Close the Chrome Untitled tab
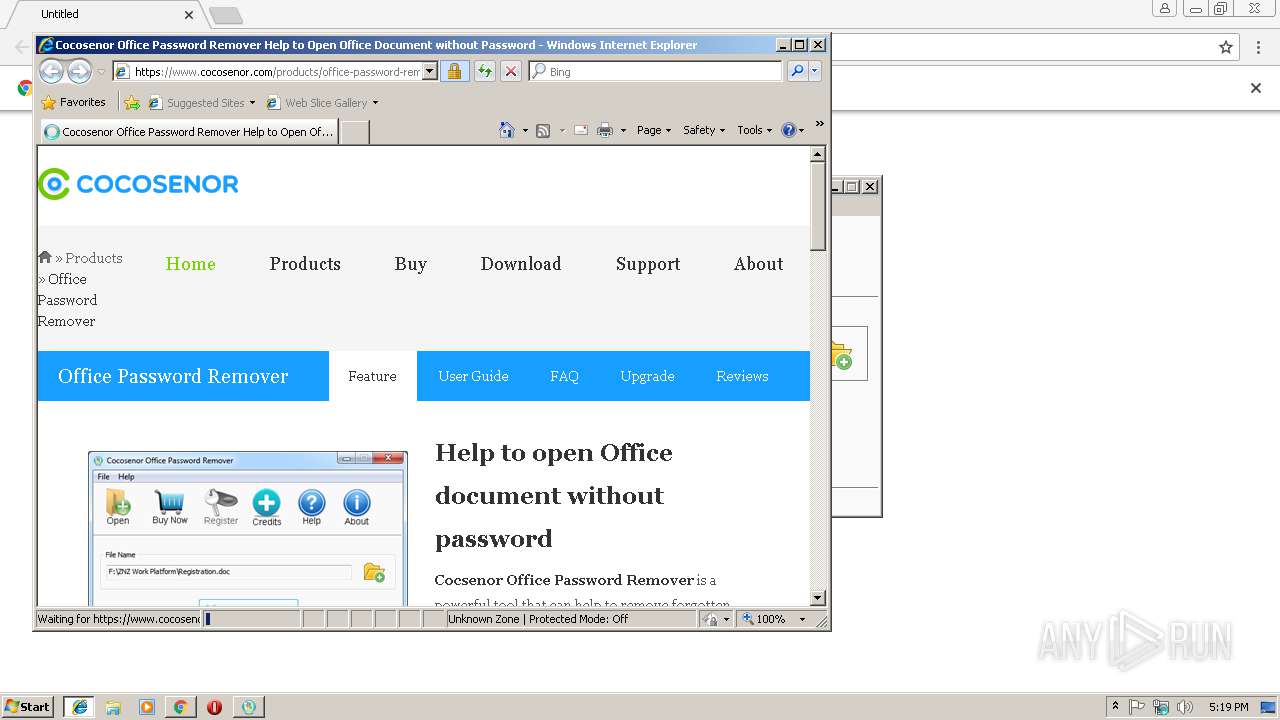The width and height of the screenshot is (1280, 720). click(x=189, y=14)
